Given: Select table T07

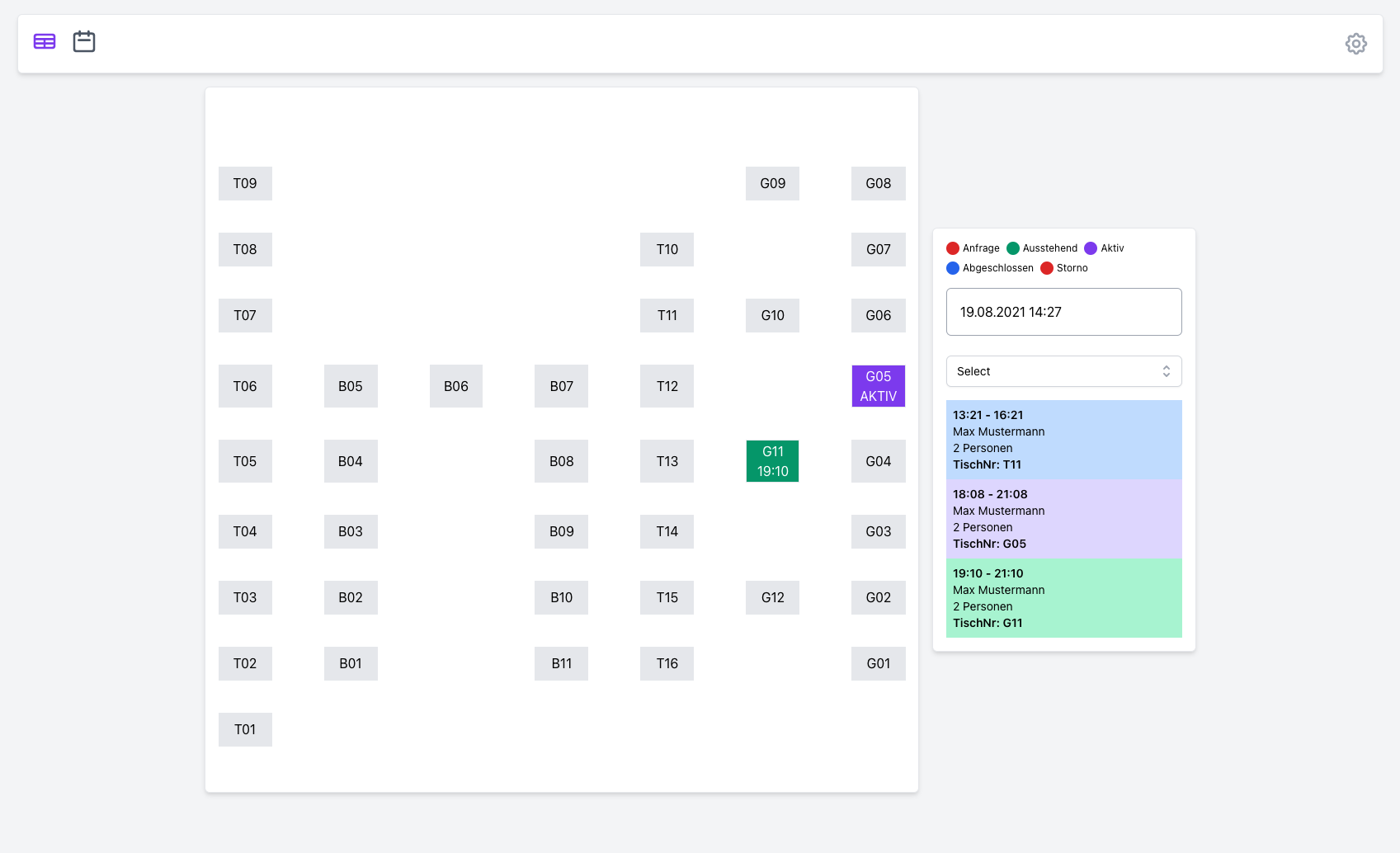Looking at the screenshot, I should click(245, 315).
